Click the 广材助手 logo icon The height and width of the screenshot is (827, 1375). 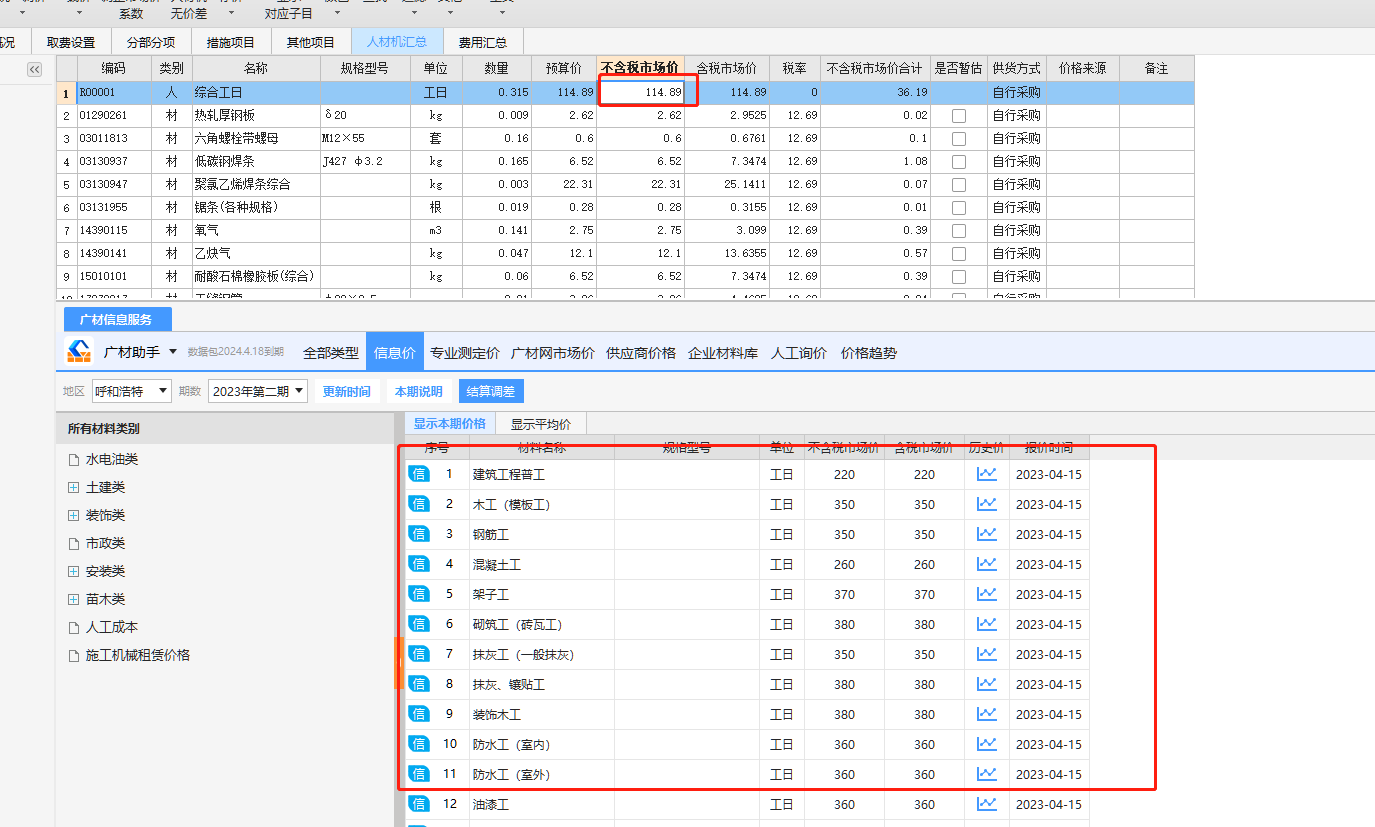tap(79, 352)
